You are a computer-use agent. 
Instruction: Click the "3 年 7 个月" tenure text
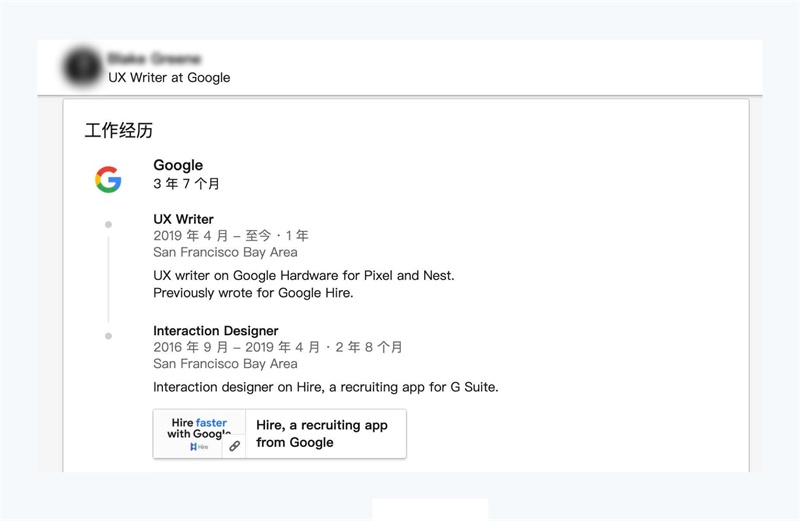(x=186, y=184)
